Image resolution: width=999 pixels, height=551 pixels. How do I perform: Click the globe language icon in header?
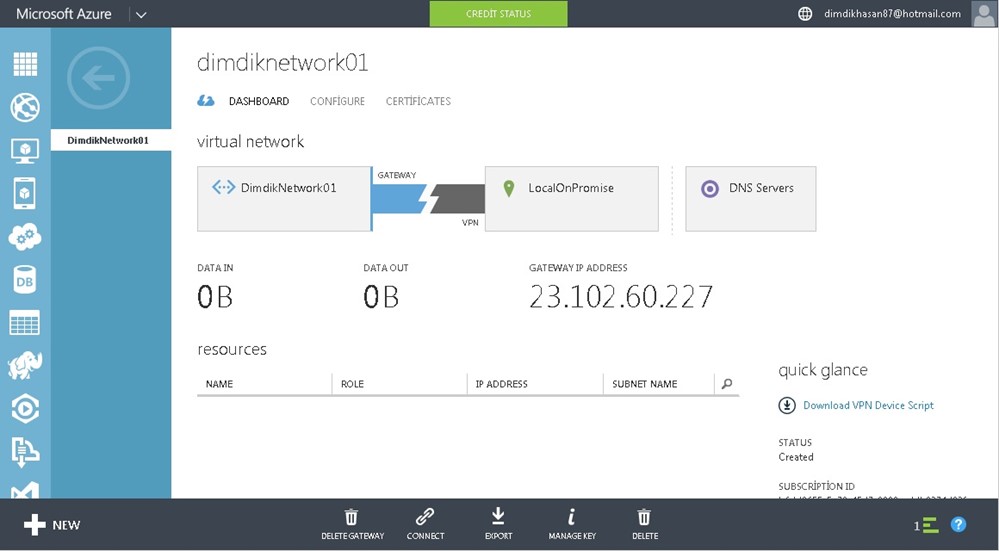pos(805,13)
